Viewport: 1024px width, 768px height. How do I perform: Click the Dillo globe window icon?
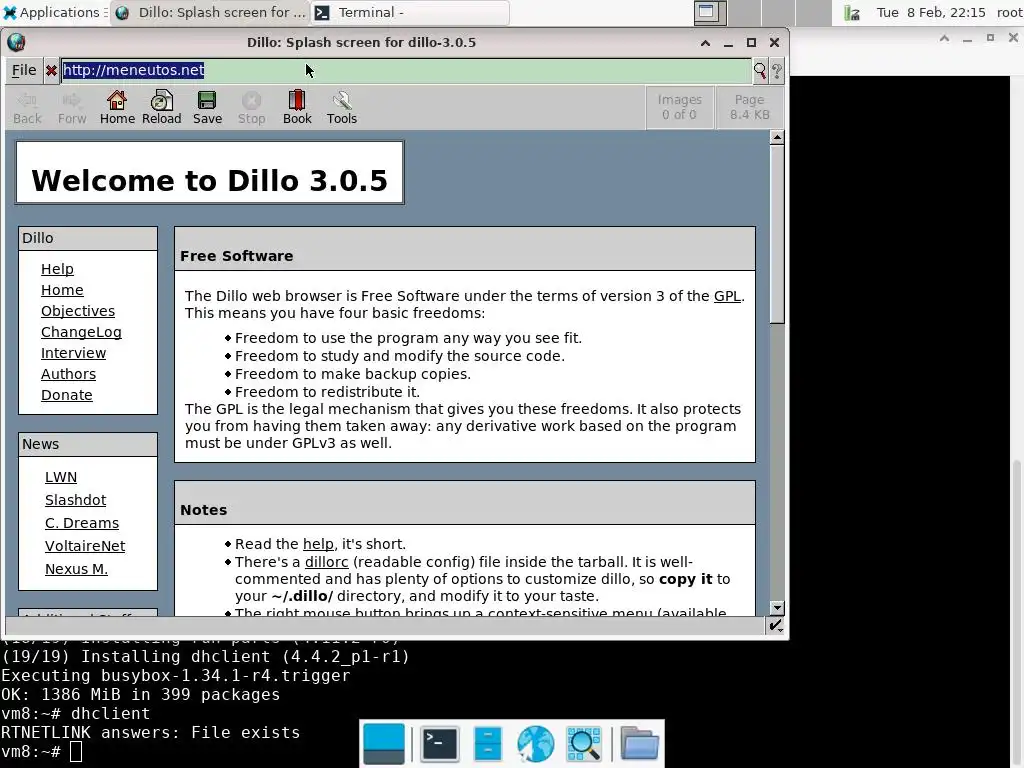(x=16, y=42)
